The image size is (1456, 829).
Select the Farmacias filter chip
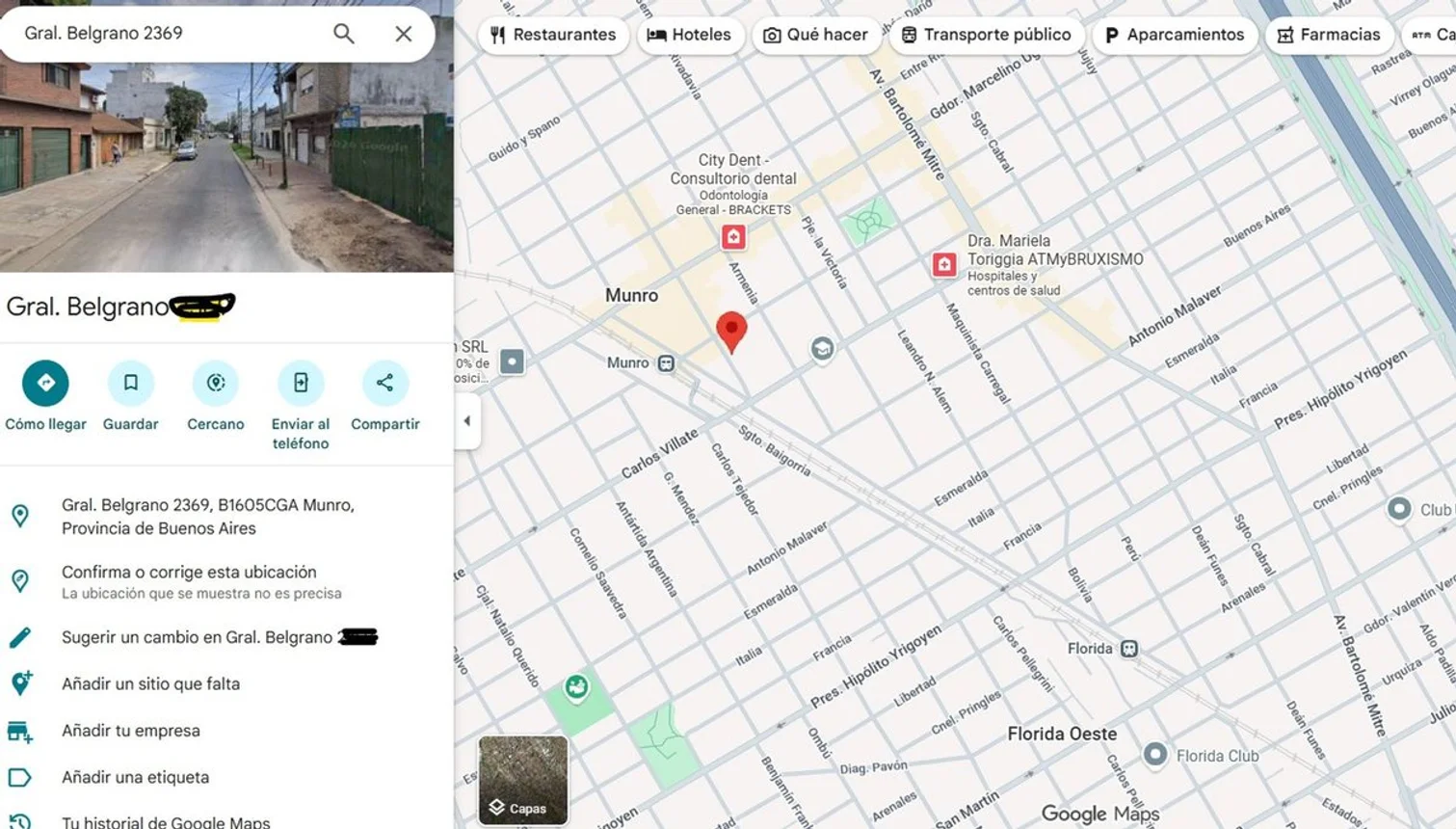1330,35
